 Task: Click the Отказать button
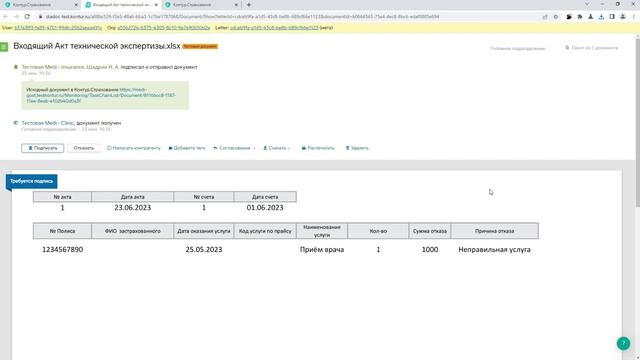pyautogui.click(x=84, y=148)
